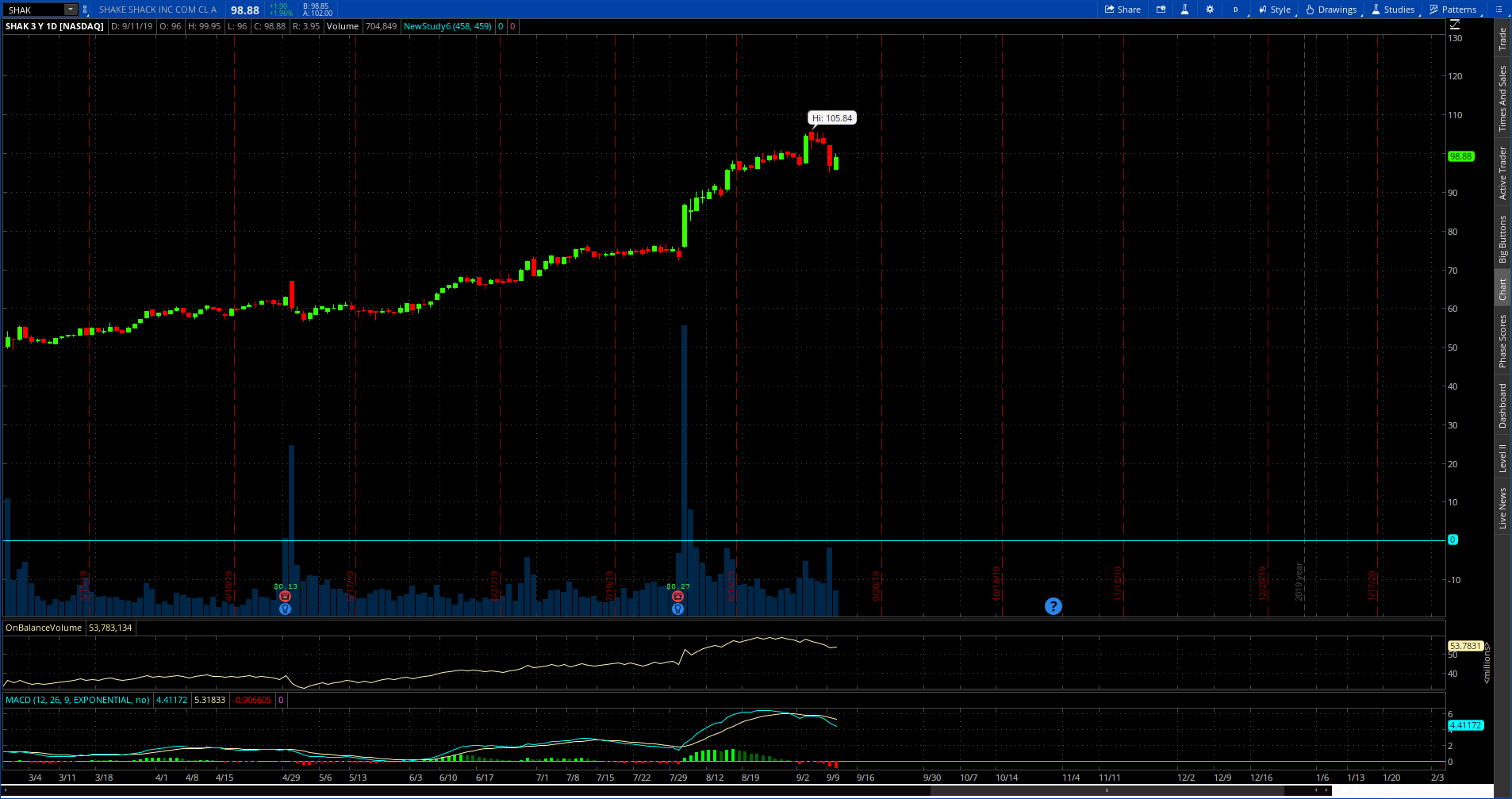Click the SHAK 3 Y 1D [NASDAQ] chart title

(55, 26)
